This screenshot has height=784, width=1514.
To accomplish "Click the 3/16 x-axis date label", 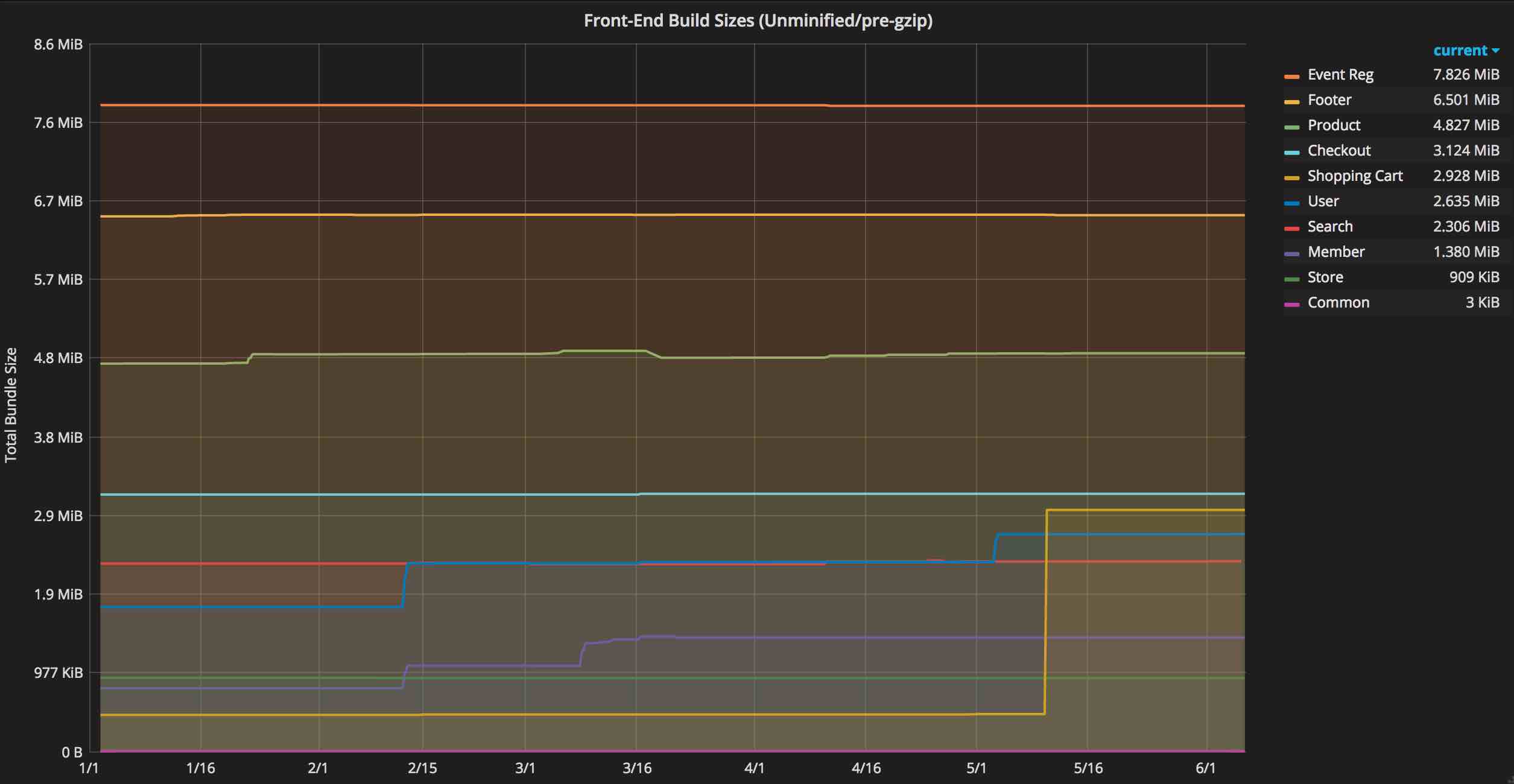I will tap(637, 768).
